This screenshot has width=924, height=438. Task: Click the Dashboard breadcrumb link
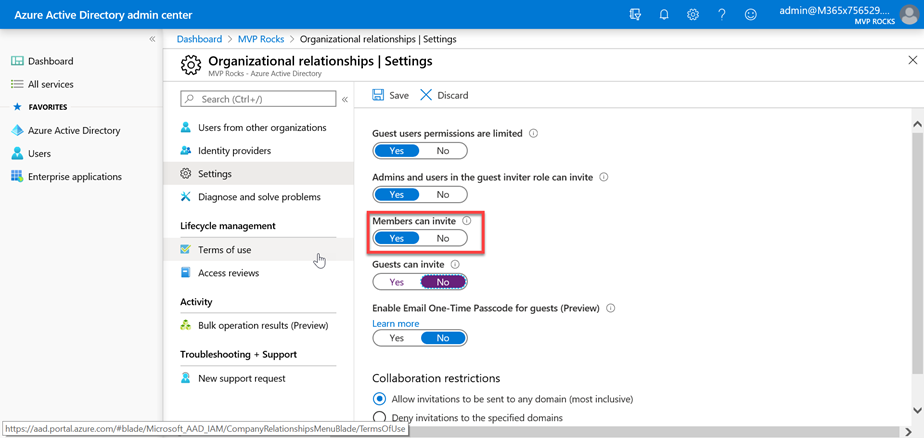[199, 39]
